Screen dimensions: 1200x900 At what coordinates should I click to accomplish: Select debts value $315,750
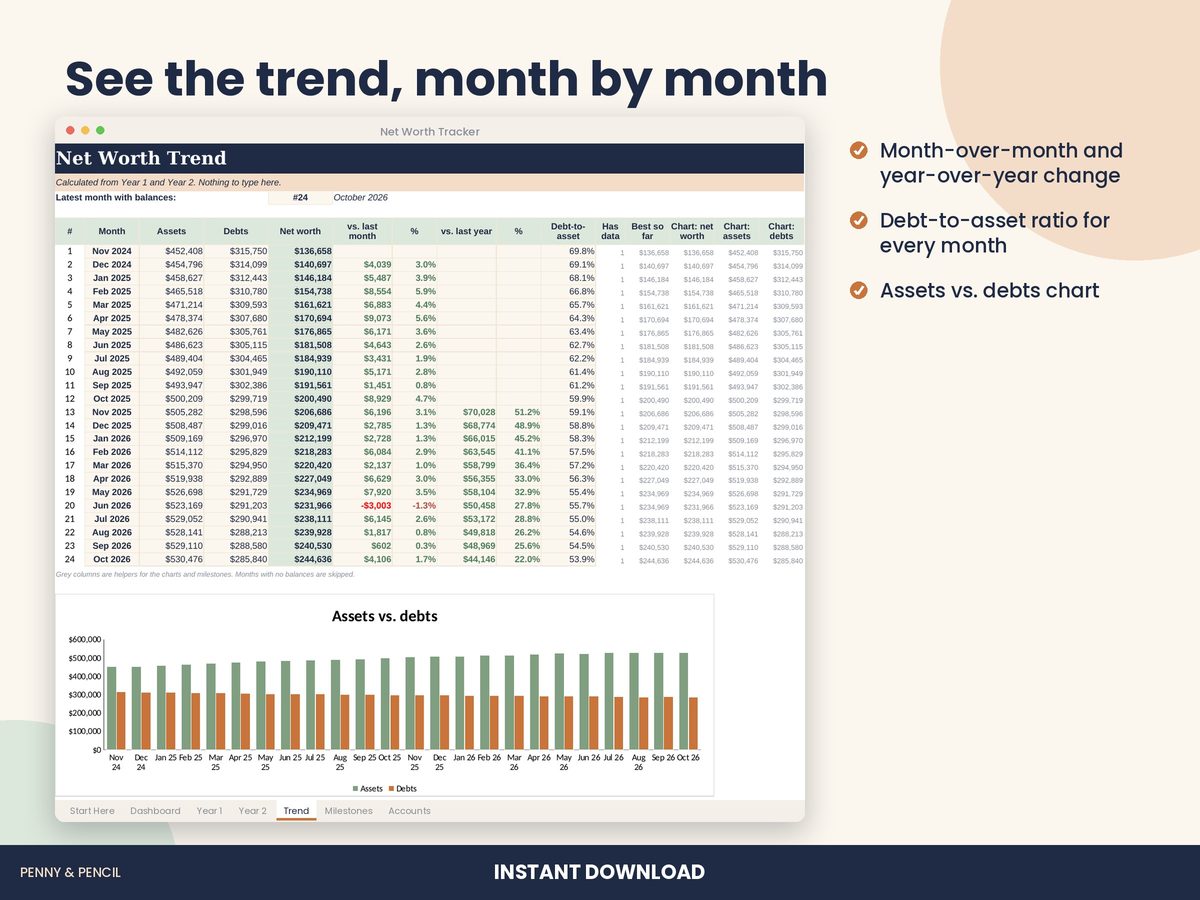coord(236,251)
